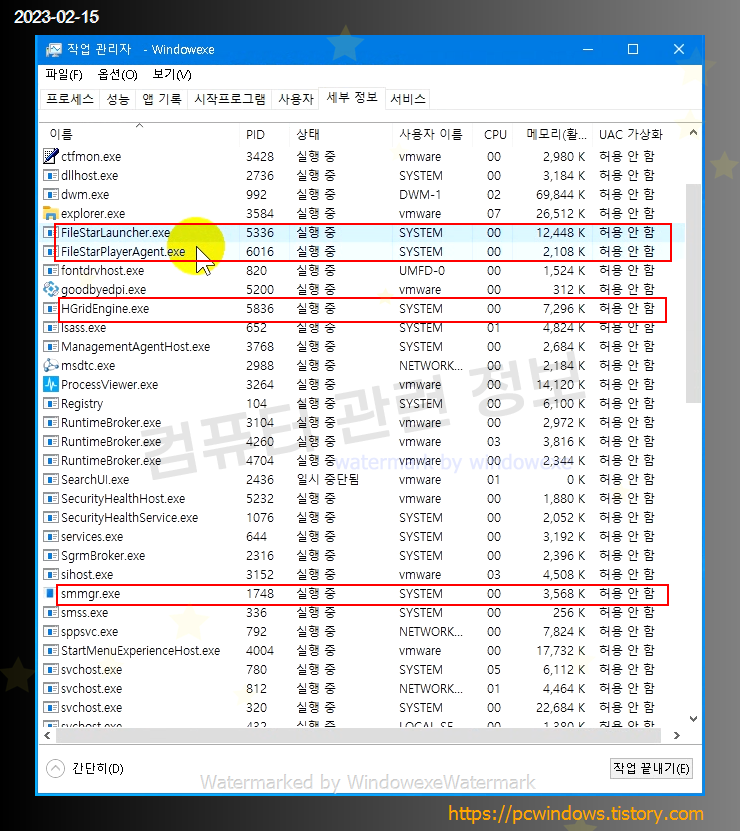Screen dimensions: 740x831
Task: Switch to the 앱 기록 tab
Action: (x=162, y=99)
